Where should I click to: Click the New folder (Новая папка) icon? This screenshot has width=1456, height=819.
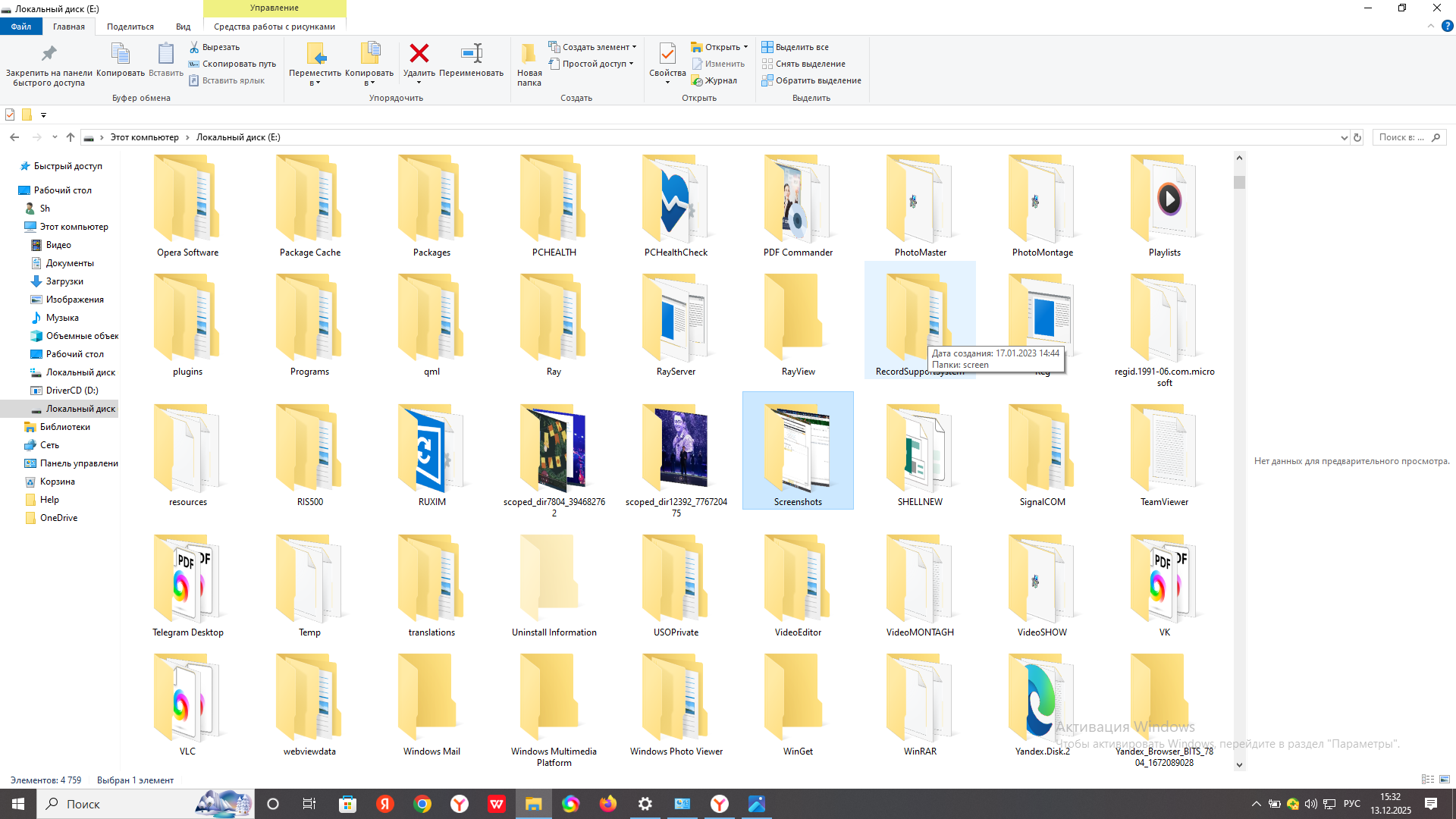(529, 54)
